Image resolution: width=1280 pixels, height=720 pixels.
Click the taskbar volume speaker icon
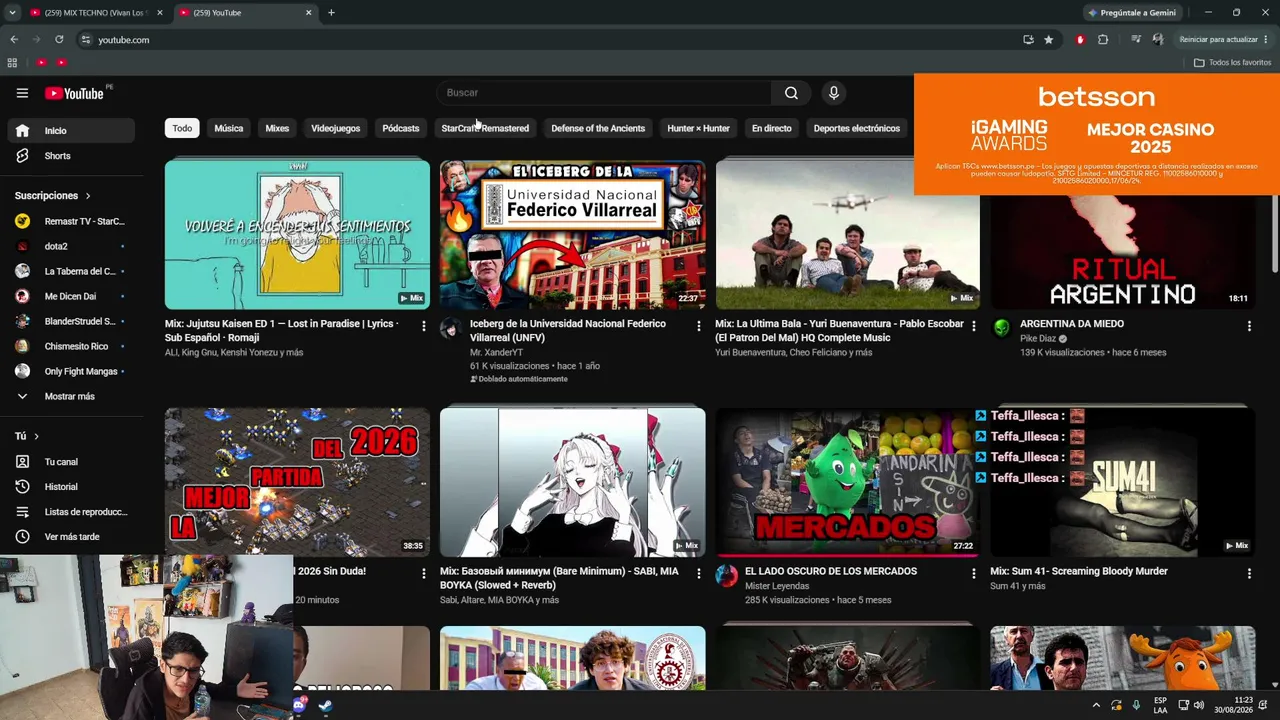[x=1199, y=705]
